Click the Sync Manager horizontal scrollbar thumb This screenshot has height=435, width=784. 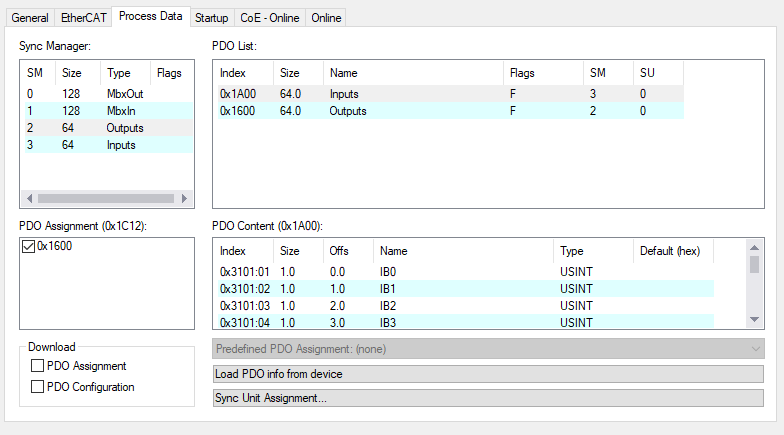(x=106, y=198)
